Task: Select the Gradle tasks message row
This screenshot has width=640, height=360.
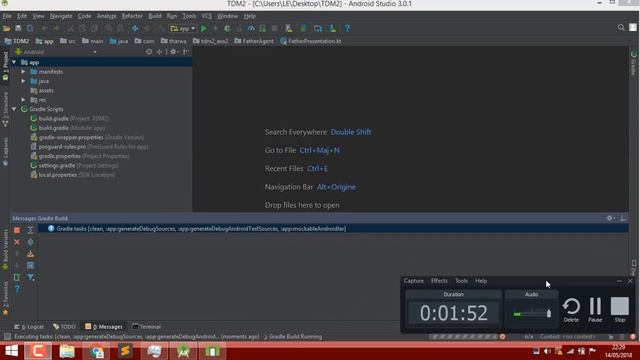Action: (x=333, y=229)
